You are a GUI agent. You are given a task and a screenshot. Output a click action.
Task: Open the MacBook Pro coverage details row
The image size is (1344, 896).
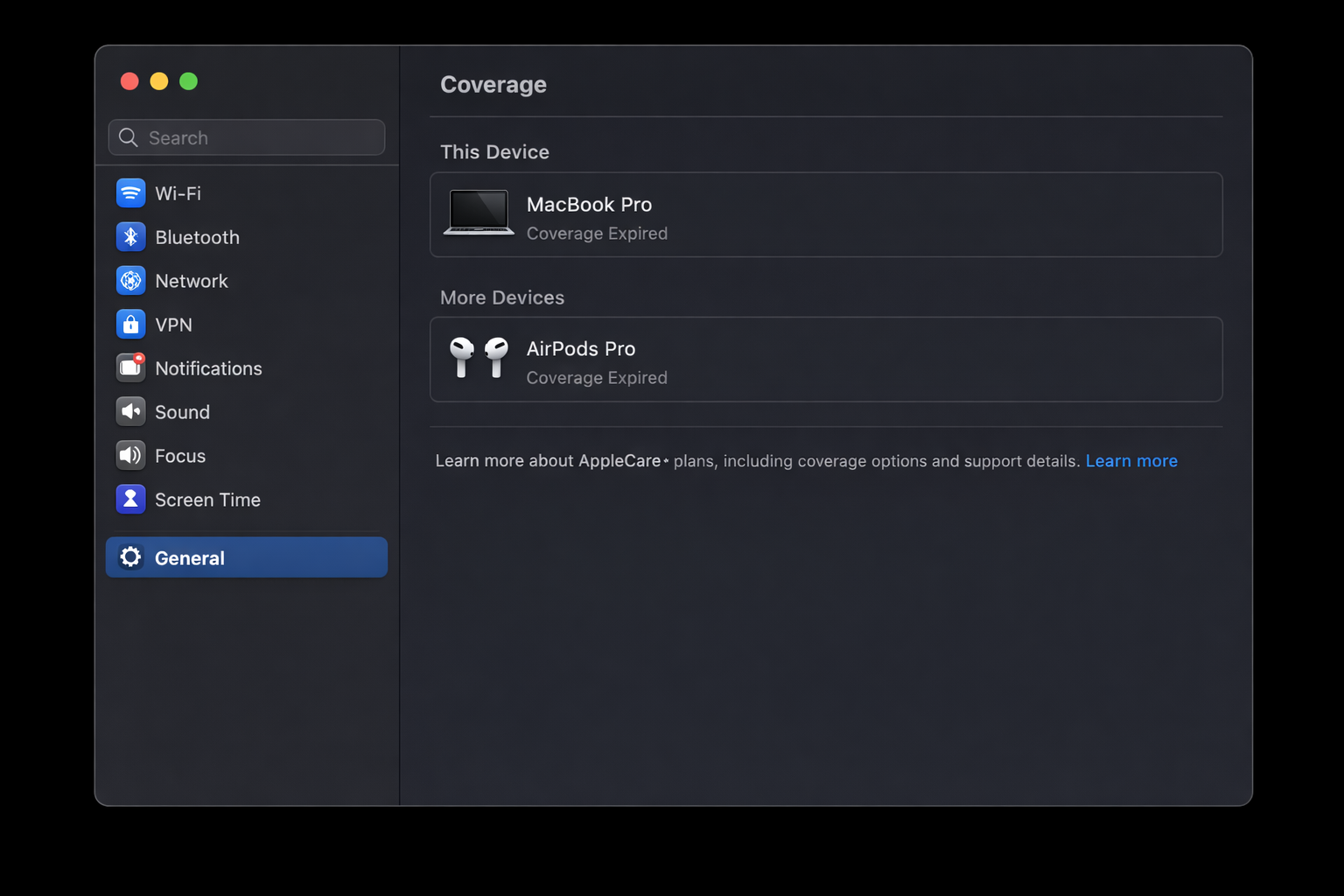826,215
